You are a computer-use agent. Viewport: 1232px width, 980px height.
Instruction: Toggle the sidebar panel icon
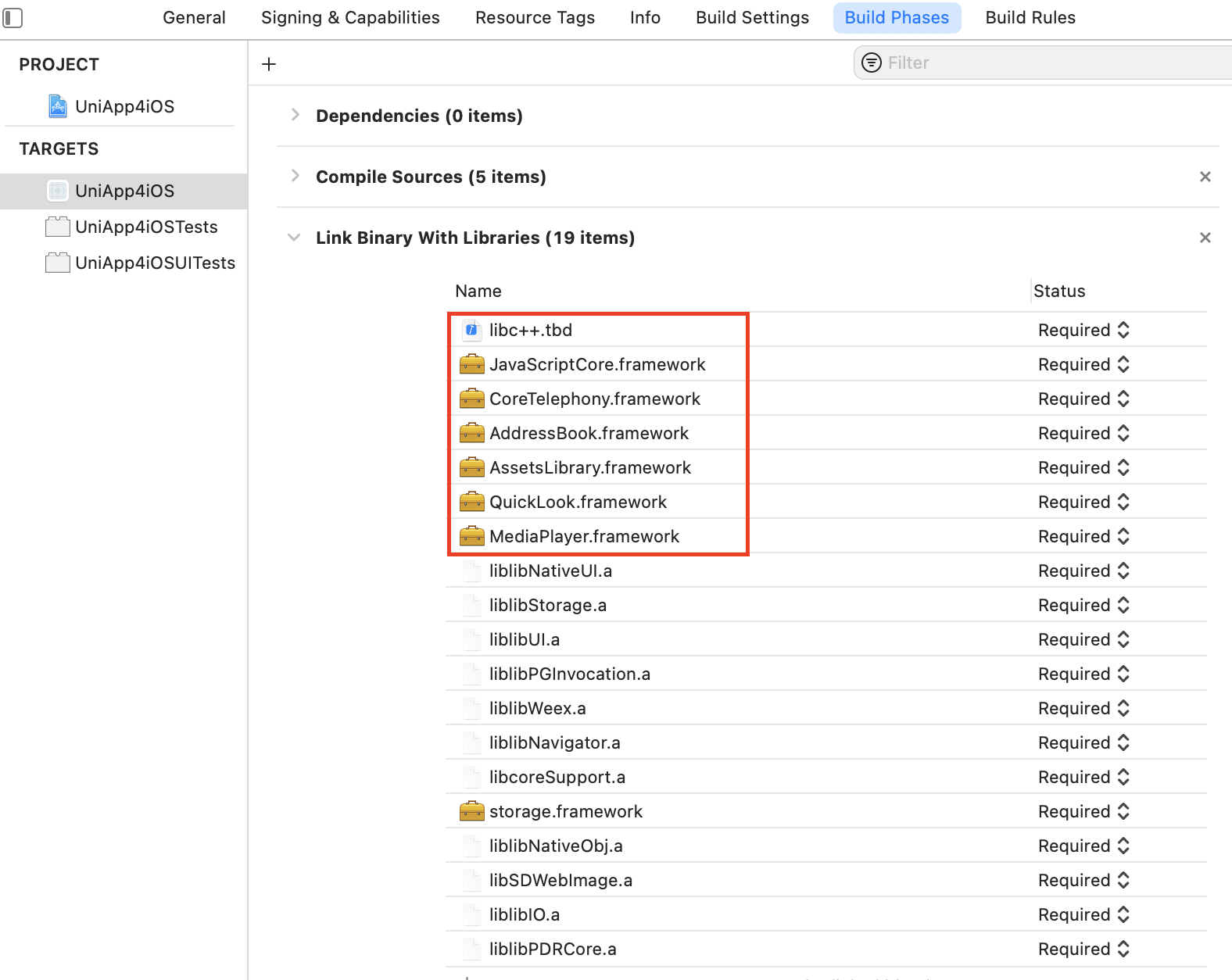pos(13,17)
